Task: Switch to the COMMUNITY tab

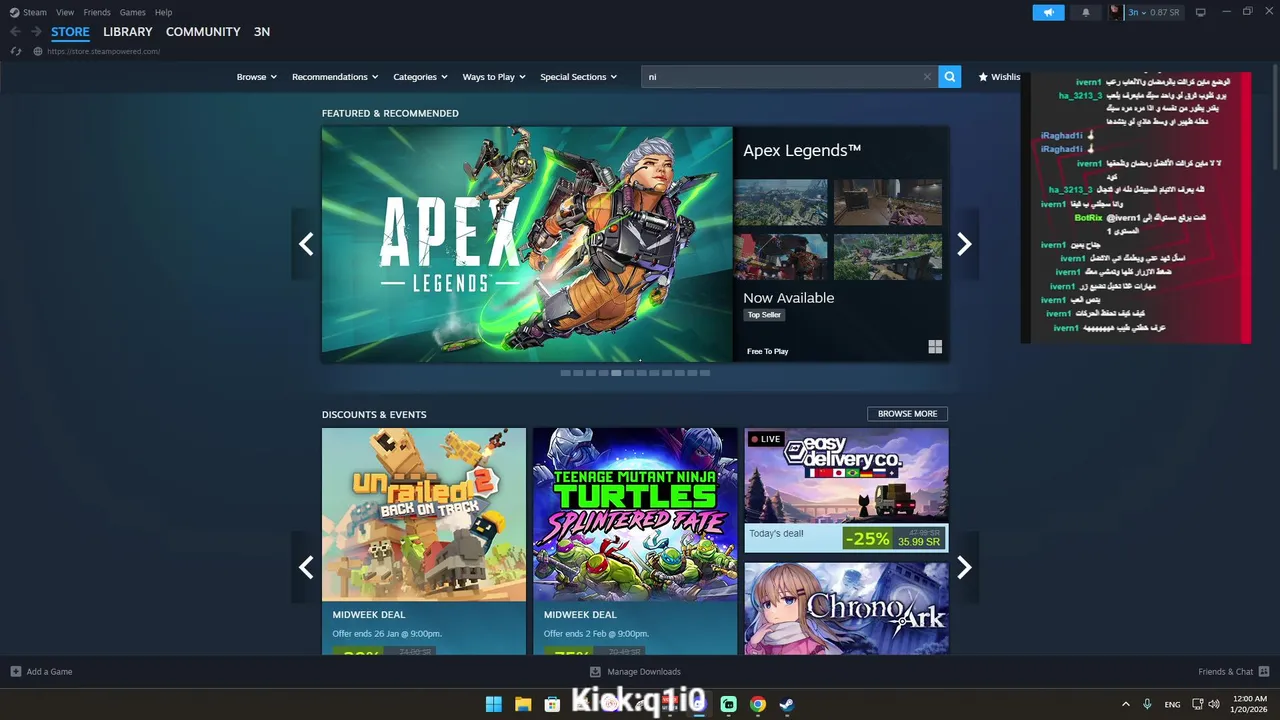Action: pos(203,32)
